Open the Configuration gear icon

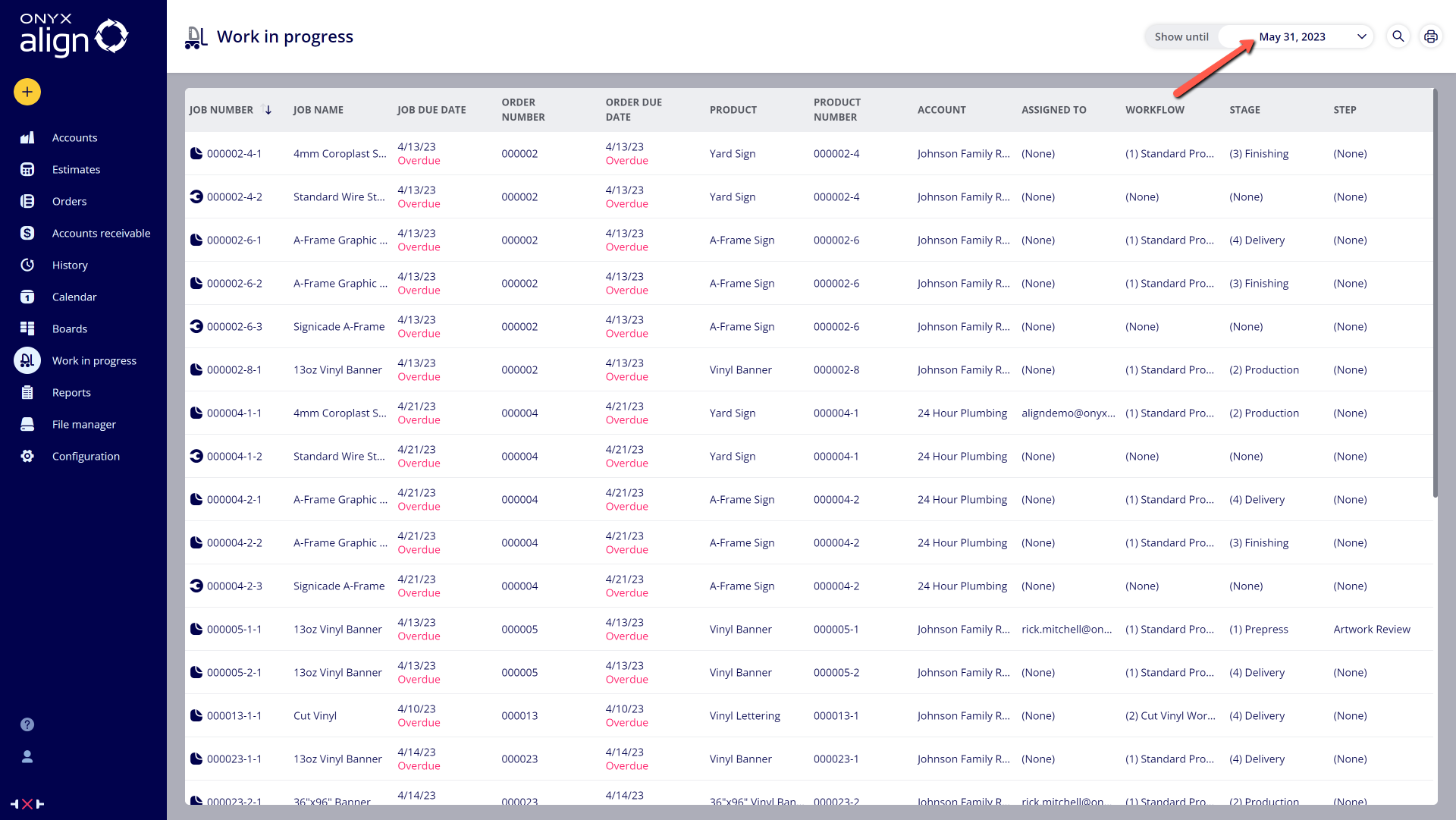pos(27,456)
